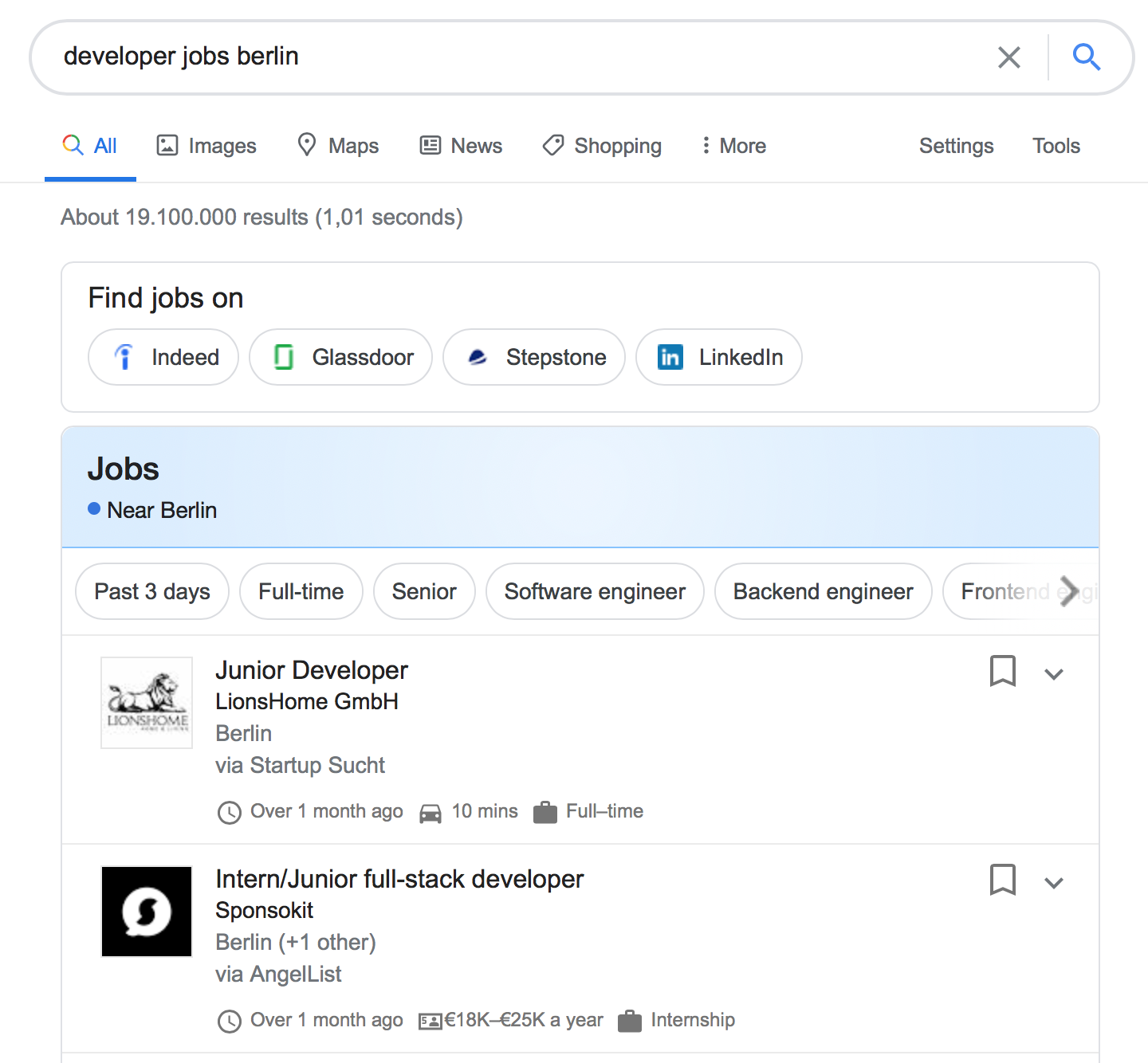
Task: Click 'via Startup Sucht' source text
Action: 300,765
